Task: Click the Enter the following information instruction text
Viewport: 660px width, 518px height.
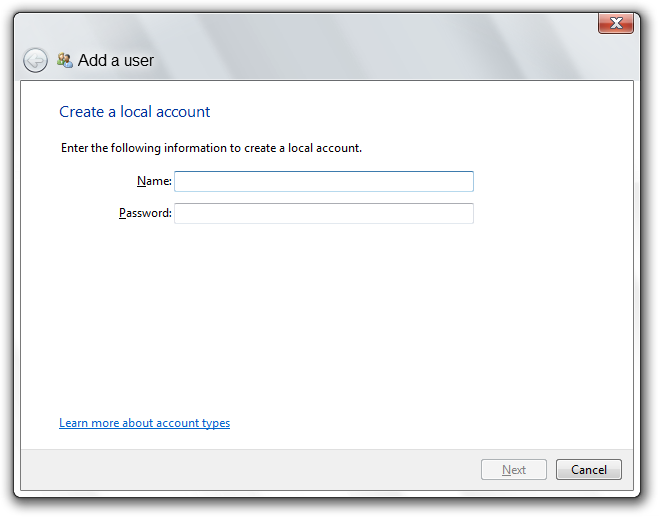Action: (x=211, y=148)
